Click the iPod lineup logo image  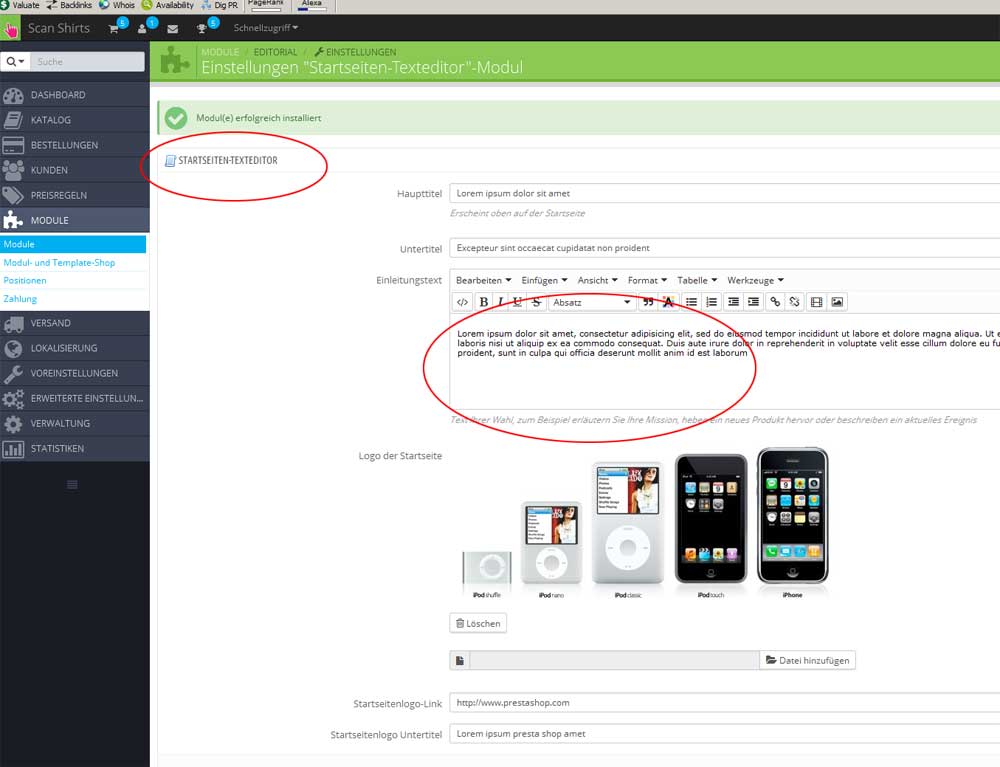point(645,523)
